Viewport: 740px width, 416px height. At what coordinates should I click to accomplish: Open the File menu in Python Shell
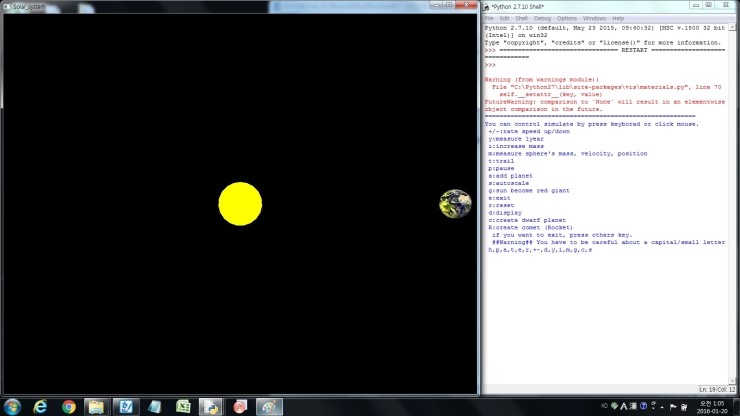pos(490,18)
